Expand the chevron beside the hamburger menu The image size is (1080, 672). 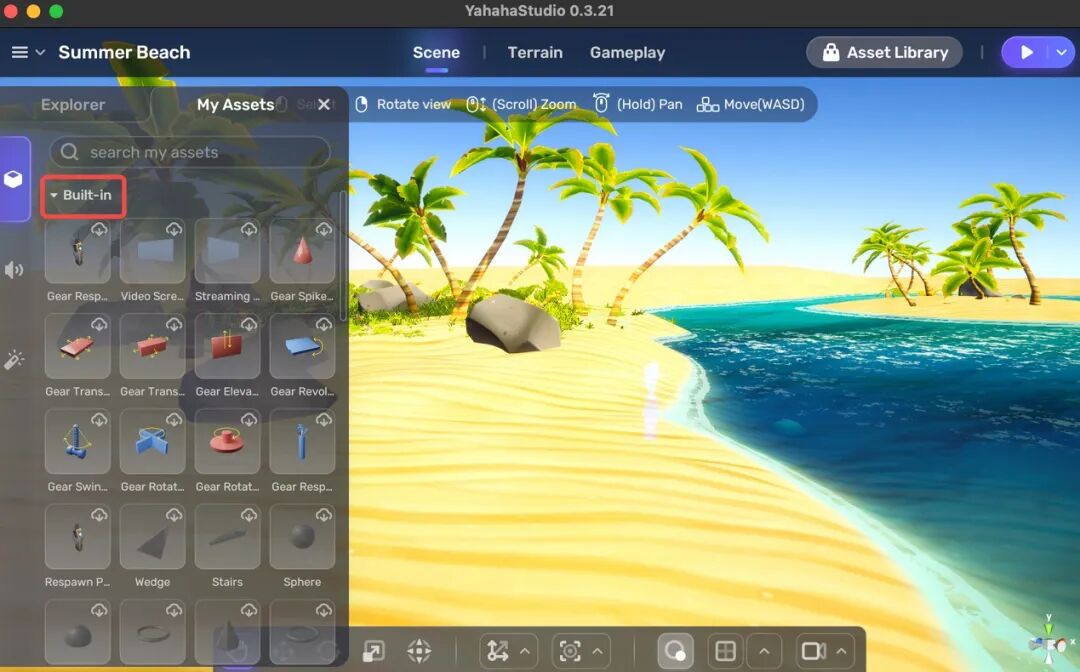tap(40, 52)
